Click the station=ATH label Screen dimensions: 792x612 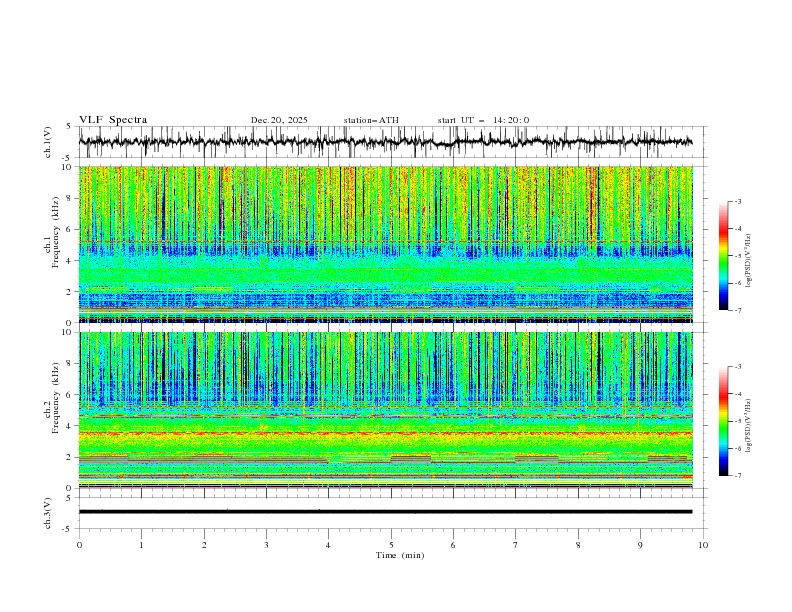[x=371, y=120]
